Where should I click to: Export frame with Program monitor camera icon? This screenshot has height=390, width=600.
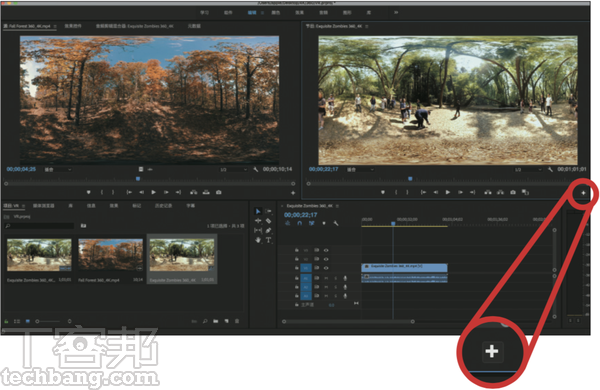click(x=513, y=192)
